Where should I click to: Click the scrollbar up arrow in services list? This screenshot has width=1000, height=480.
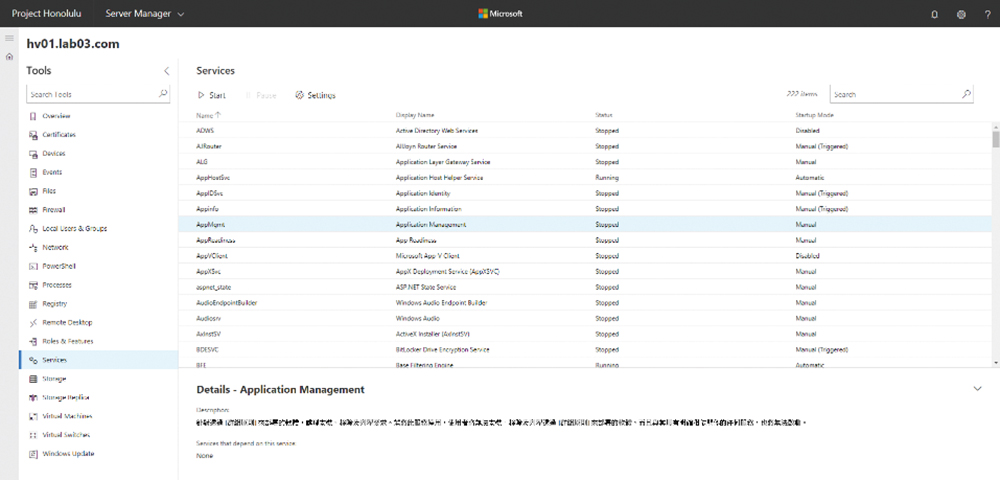[996, 125]
